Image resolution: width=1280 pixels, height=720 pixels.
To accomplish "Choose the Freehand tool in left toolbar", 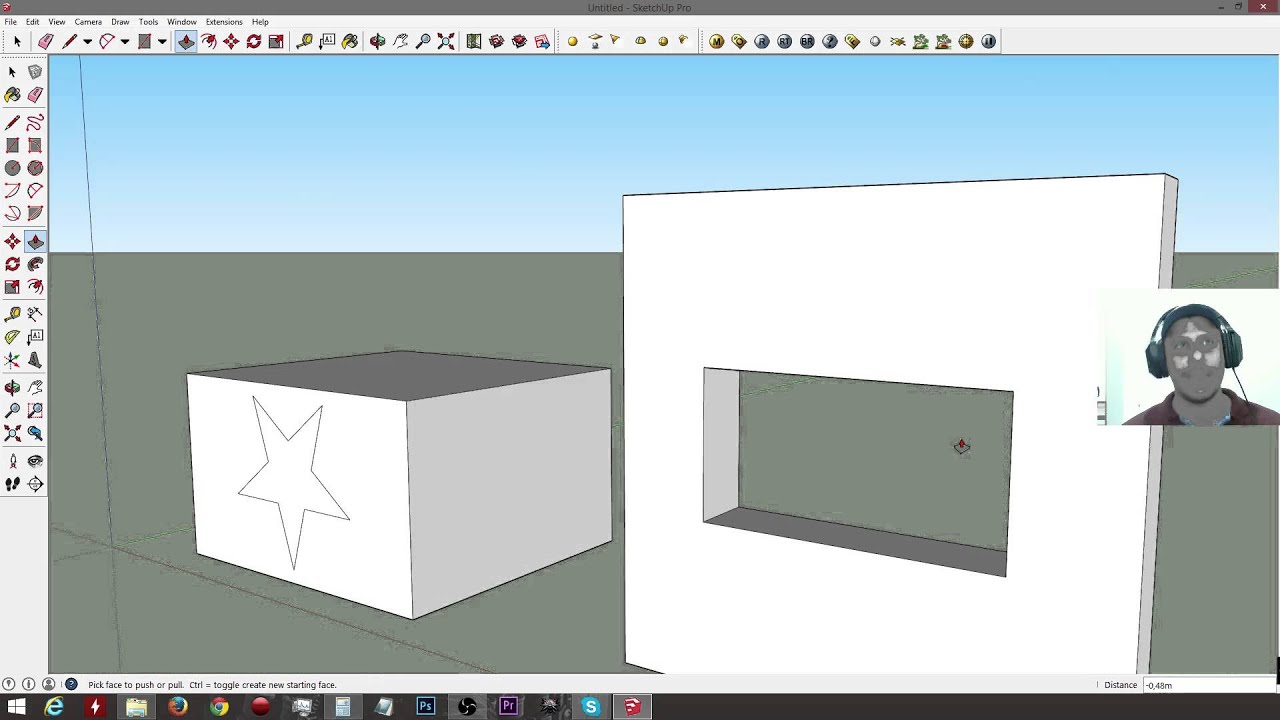I will point(35,123).
